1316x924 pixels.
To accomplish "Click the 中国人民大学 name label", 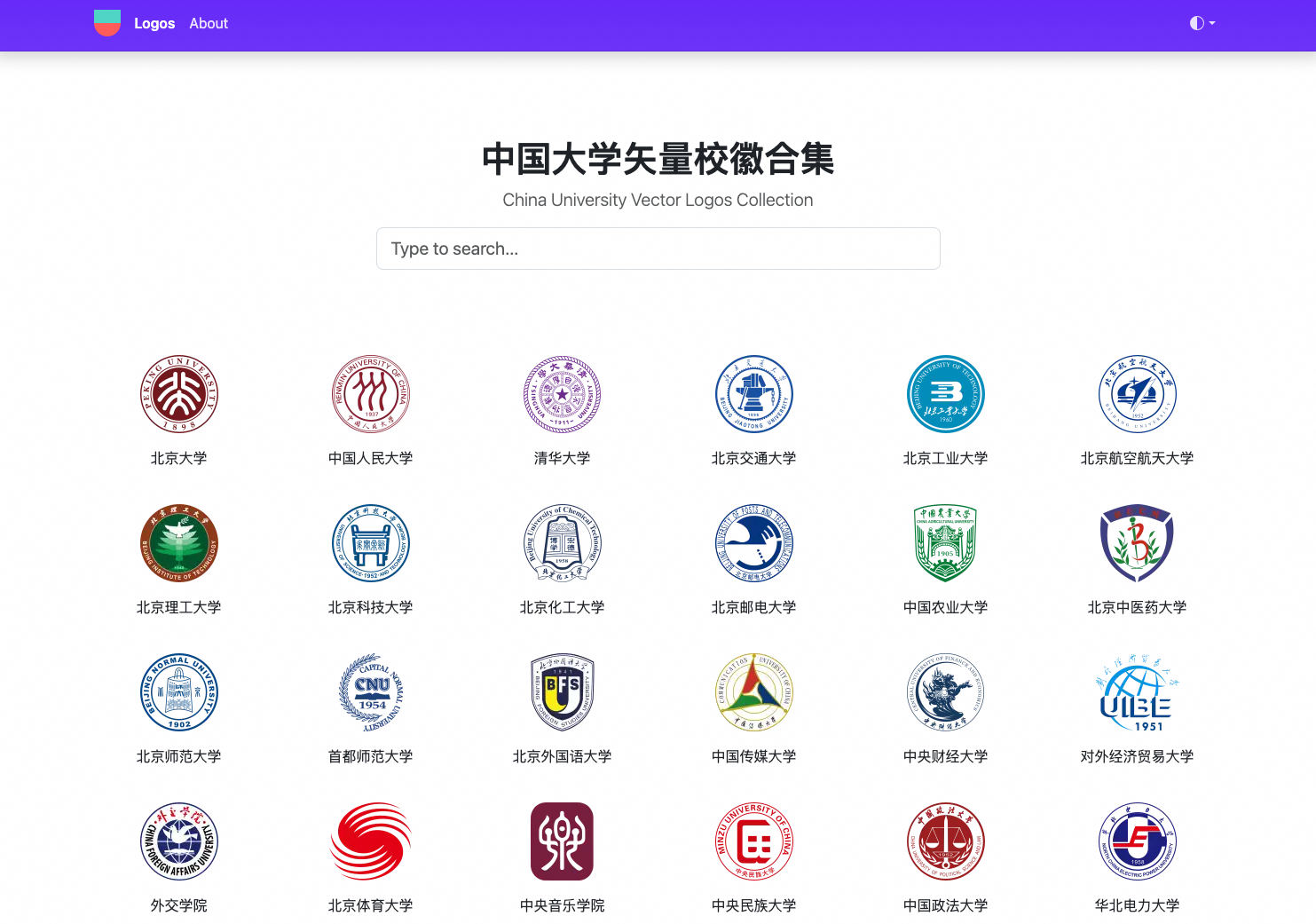I will tap(371, 458).
